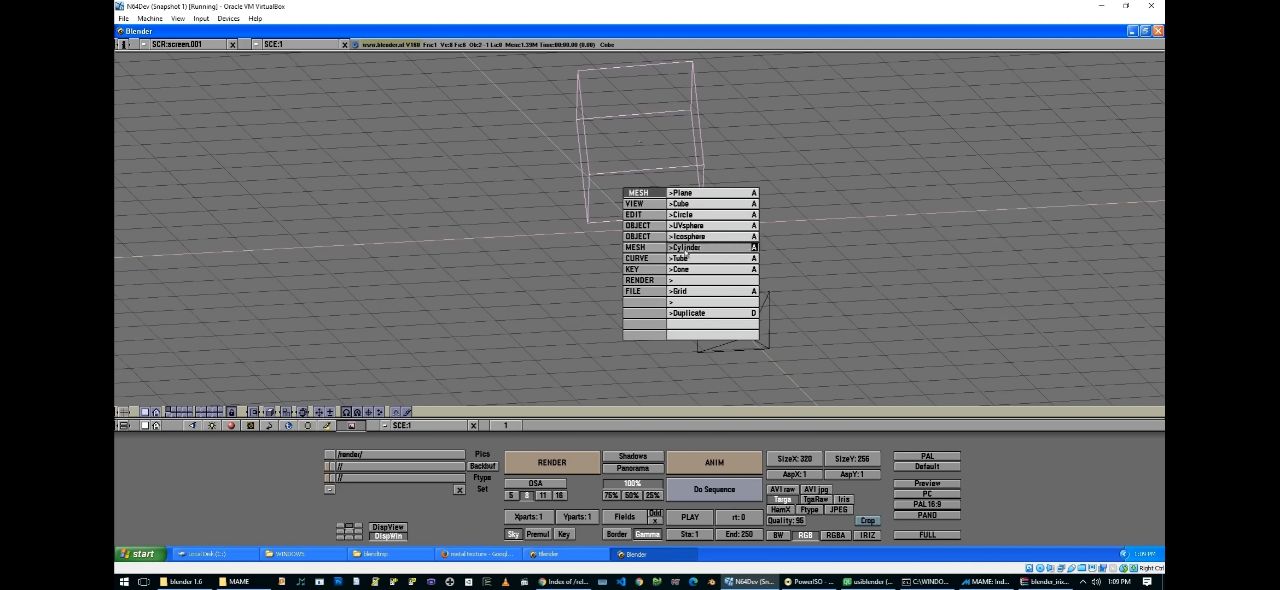Click home icon in buttons header
The image size is (1280, 590).
coord(156,425)
